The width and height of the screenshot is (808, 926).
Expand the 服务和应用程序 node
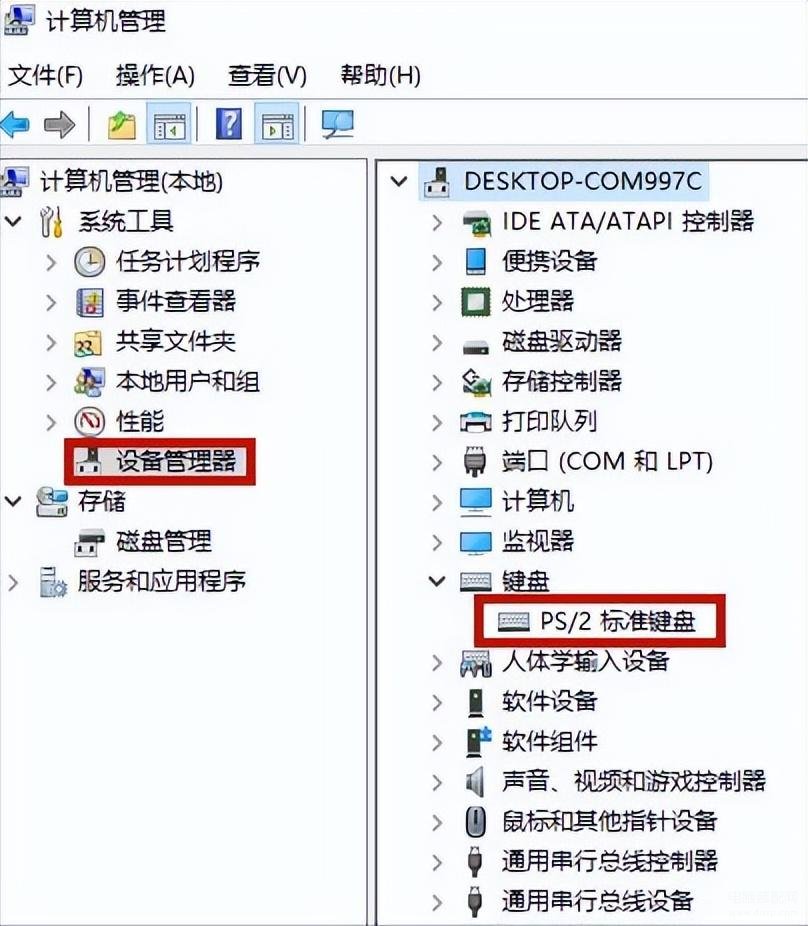pos(13,583)
